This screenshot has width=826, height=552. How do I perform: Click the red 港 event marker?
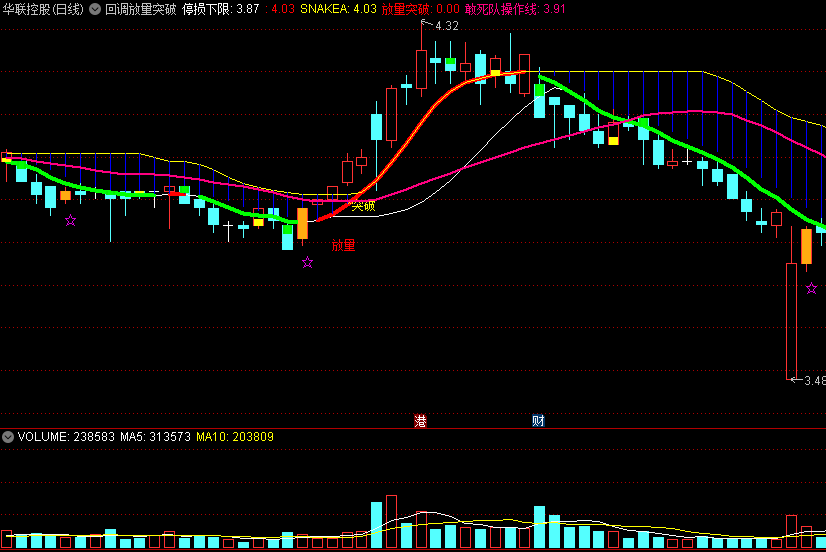(x=420, y=421)
